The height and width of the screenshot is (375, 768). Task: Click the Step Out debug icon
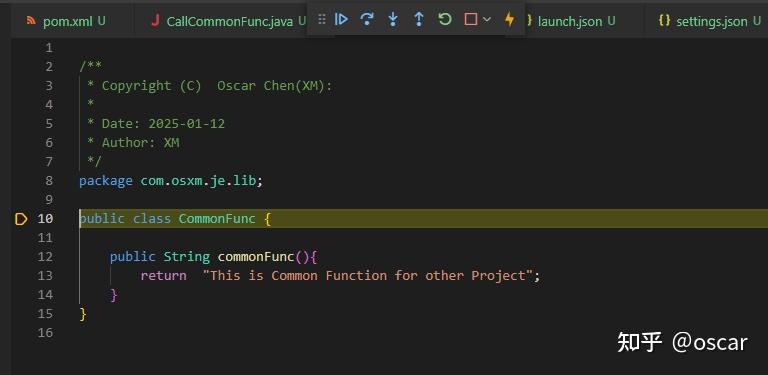tap(419, 19)
